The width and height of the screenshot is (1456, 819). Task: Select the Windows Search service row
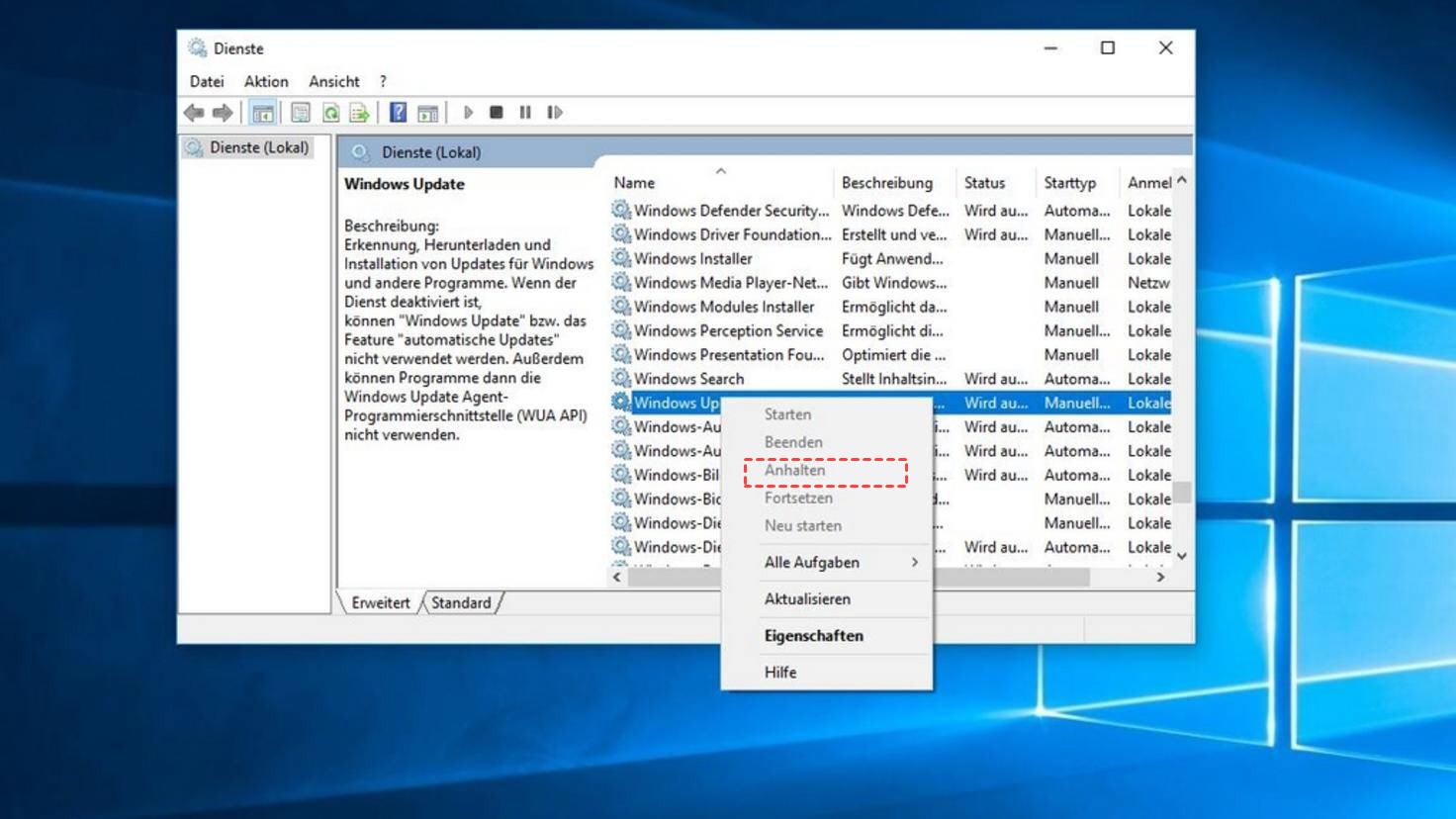click(688, 379)
